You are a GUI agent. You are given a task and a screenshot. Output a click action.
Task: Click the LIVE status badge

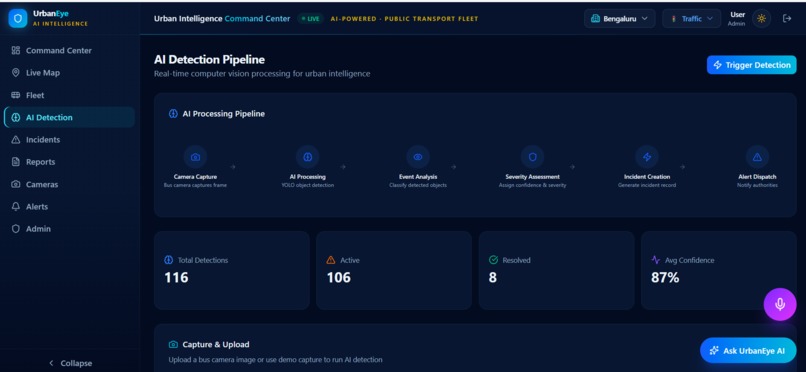click(310, 18)
